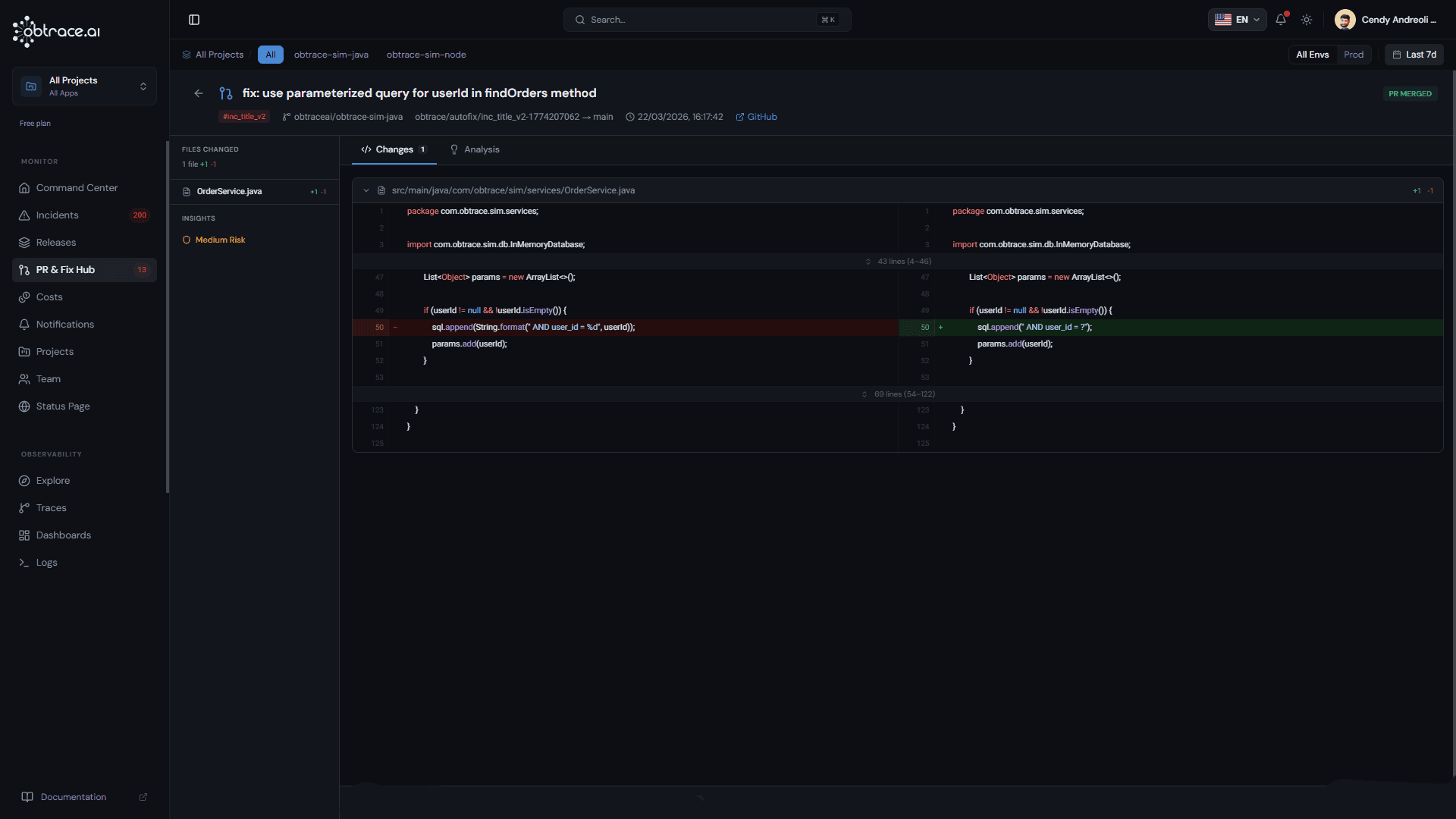Open the notifications bell icon
The height and width of the screenshot is (819, 1456).
pyautogui.click(x=1281, y=20)
